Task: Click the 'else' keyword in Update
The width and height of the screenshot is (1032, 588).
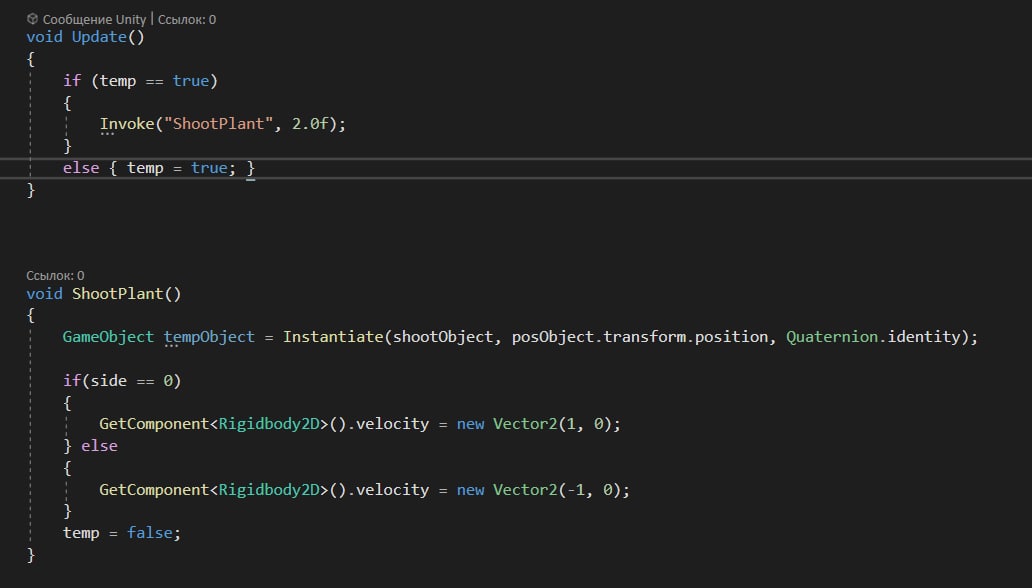Action: click(x=81, y=168)
